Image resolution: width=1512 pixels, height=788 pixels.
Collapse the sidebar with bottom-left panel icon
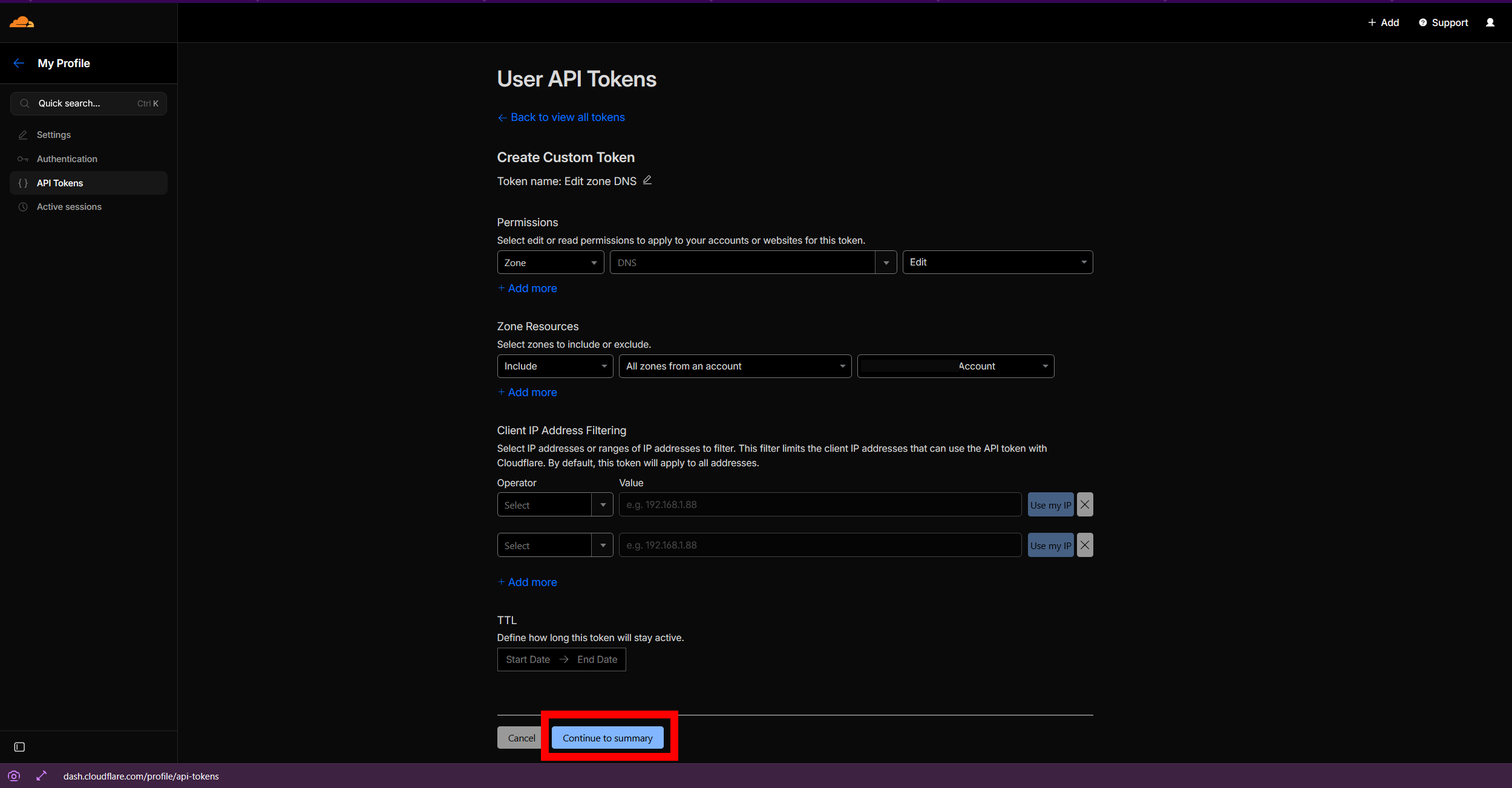pos(19,747)
